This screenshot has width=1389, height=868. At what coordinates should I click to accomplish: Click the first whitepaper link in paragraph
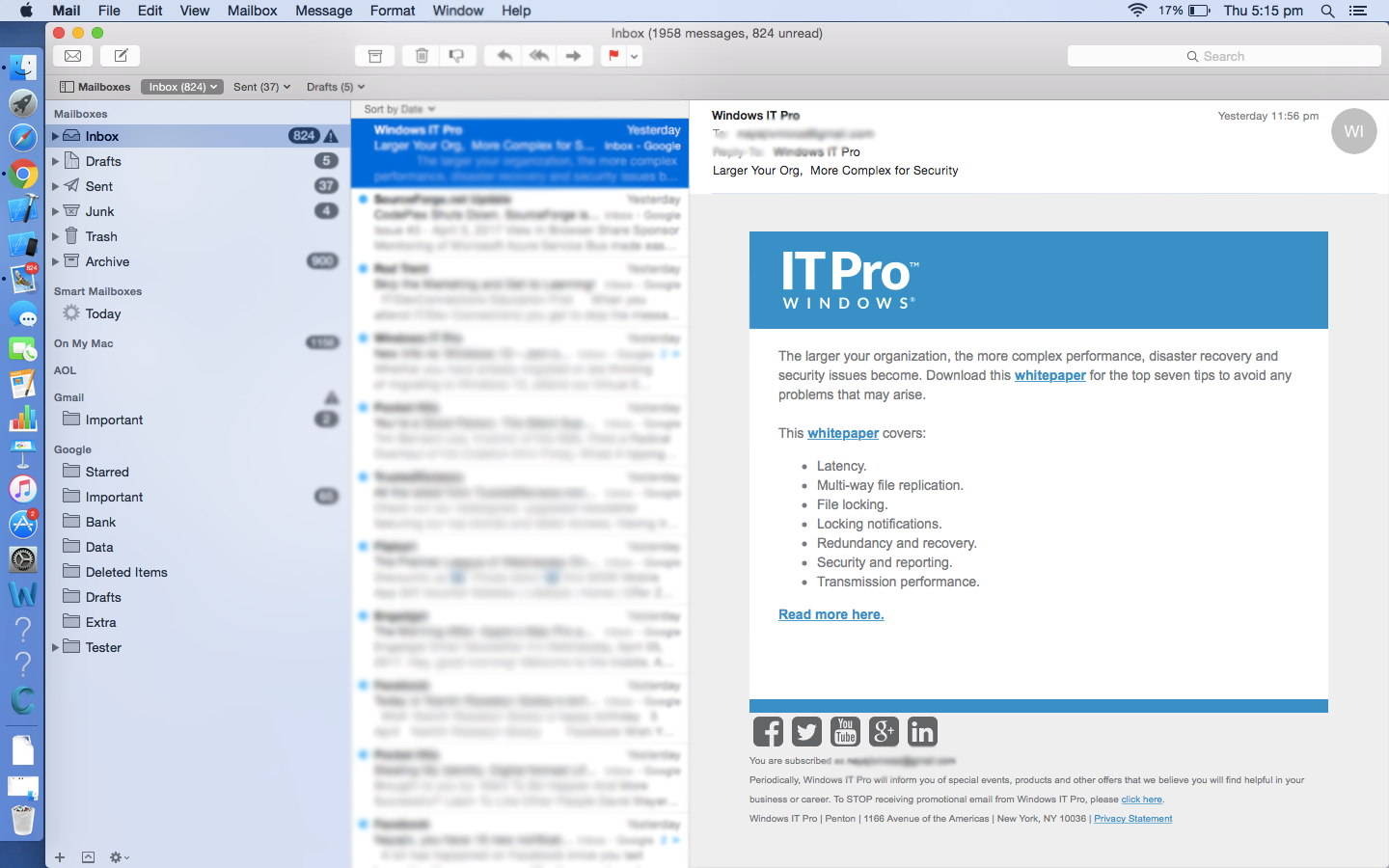click(1049, 375)
